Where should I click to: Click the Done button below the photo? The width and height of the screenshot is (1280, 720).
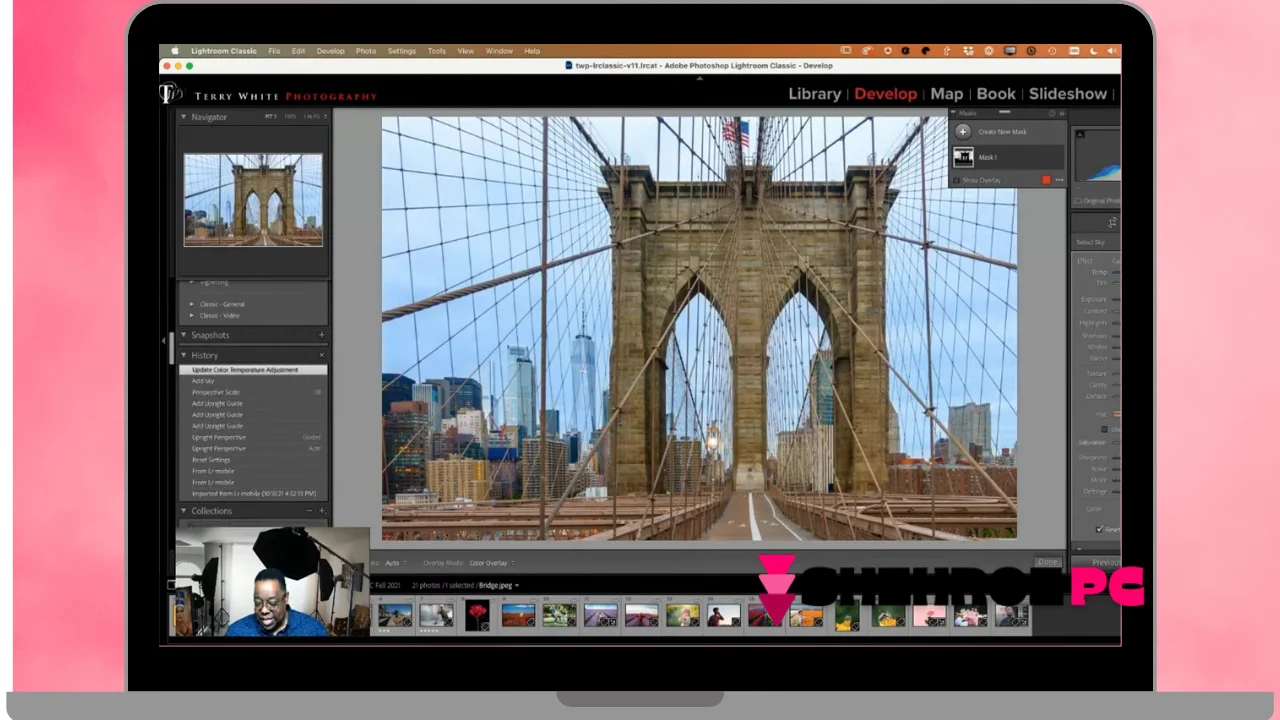[x=1047, y=562]
